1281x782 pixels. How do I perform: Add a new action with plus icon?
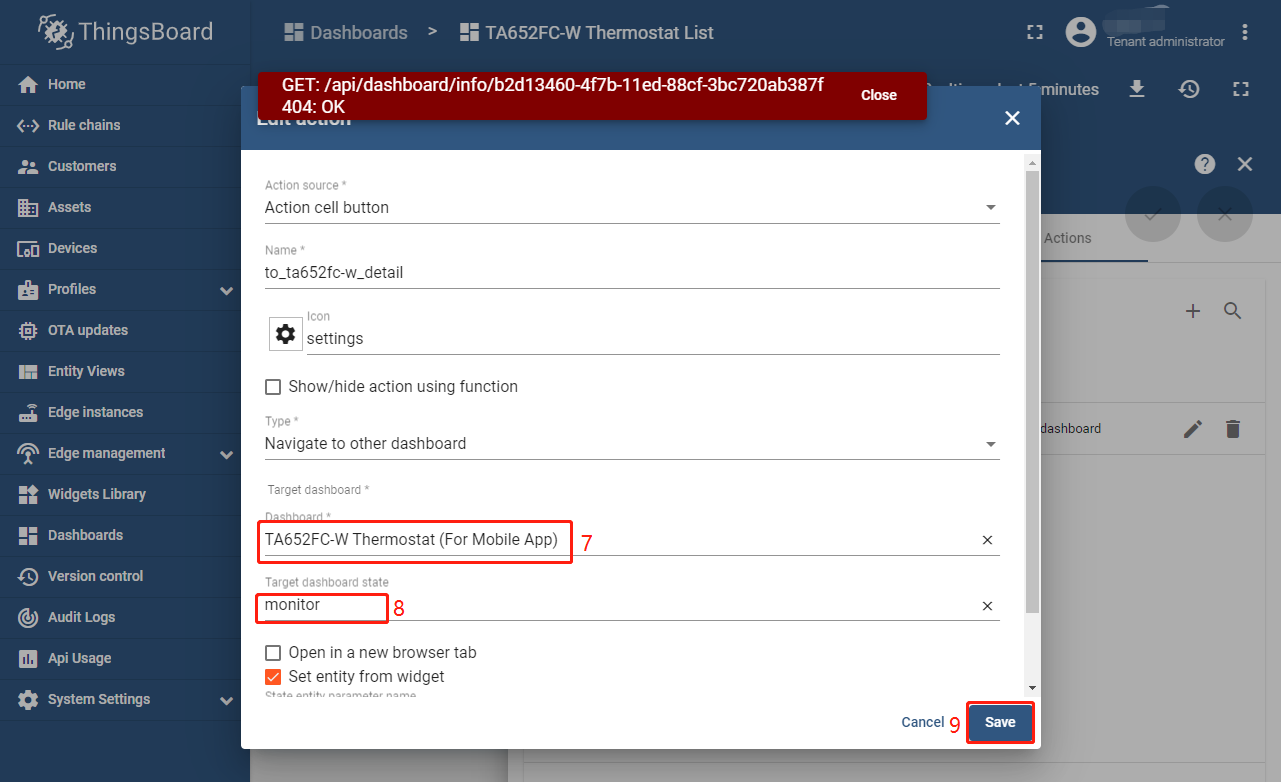tap(1193, 311)
